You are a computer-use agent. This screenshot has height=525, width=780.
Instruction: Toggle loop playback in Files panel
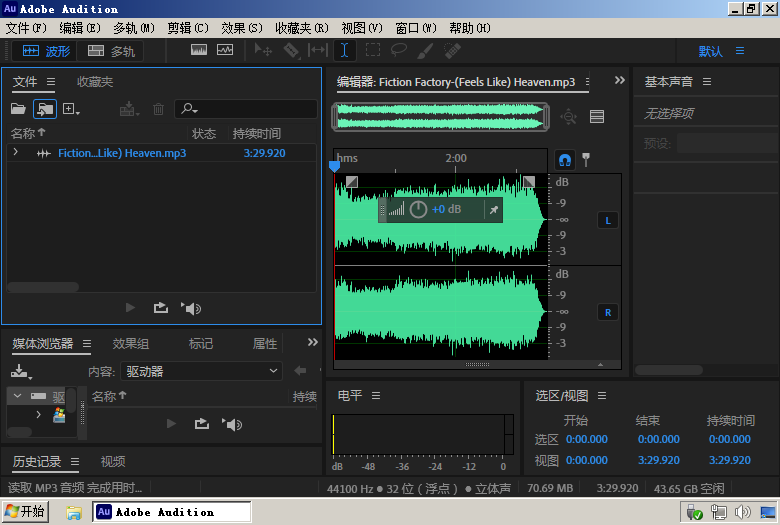161,308
